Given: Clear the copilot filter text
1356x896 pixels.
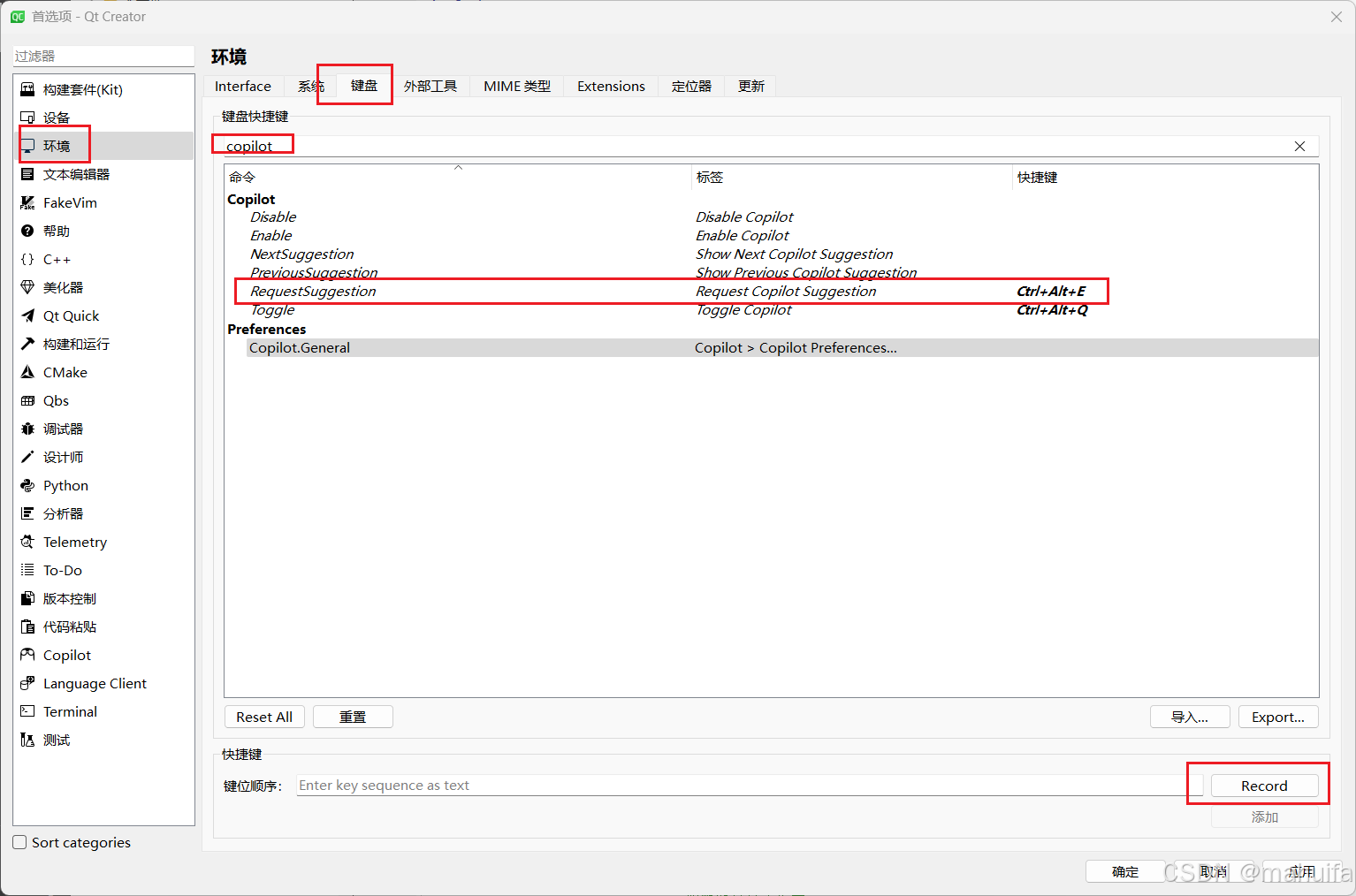Looking at the screenshot, I should pos(1299,146).
